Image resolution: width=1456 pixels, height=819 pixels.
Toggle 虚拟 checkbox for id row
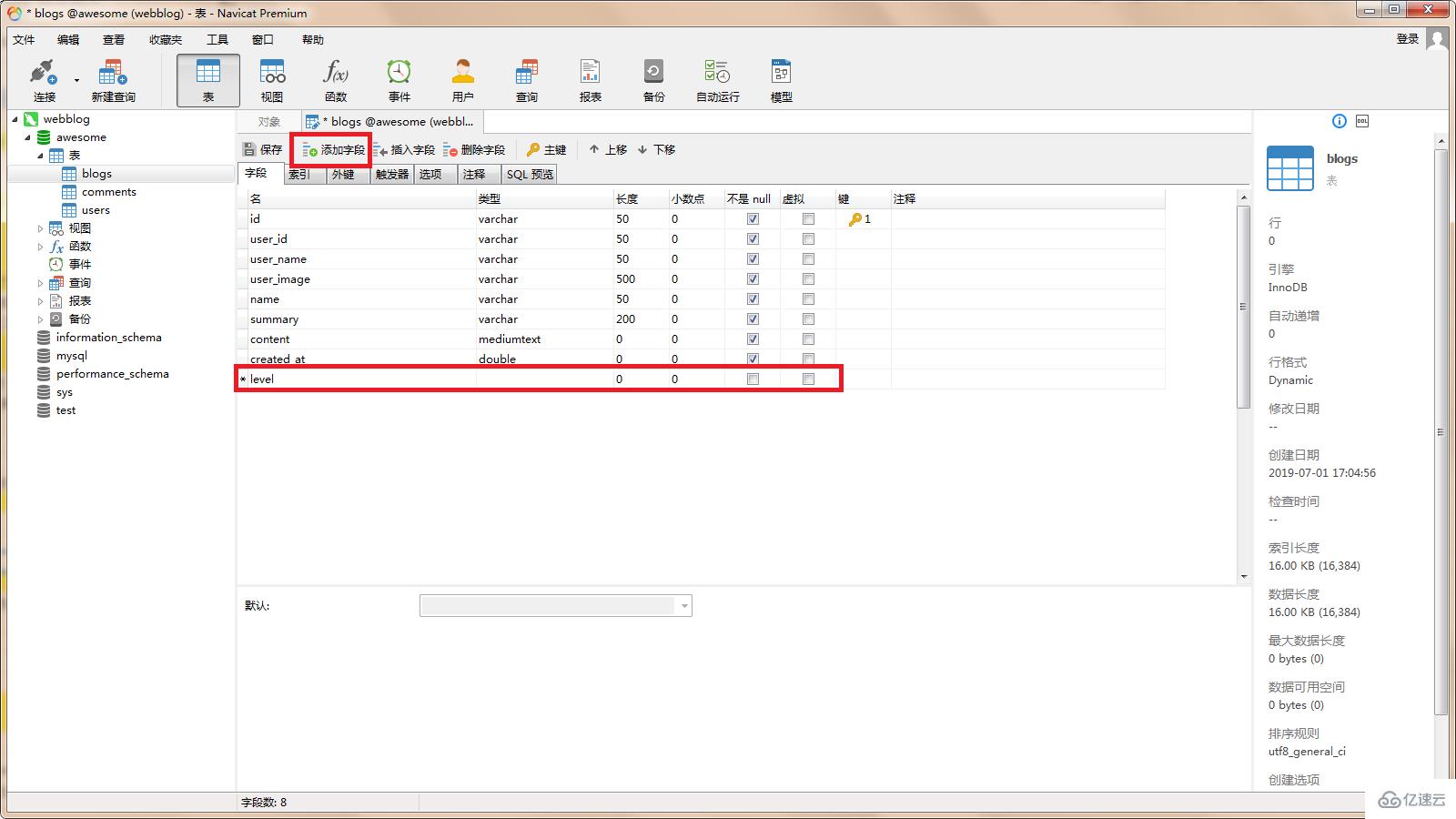(808, 219)
